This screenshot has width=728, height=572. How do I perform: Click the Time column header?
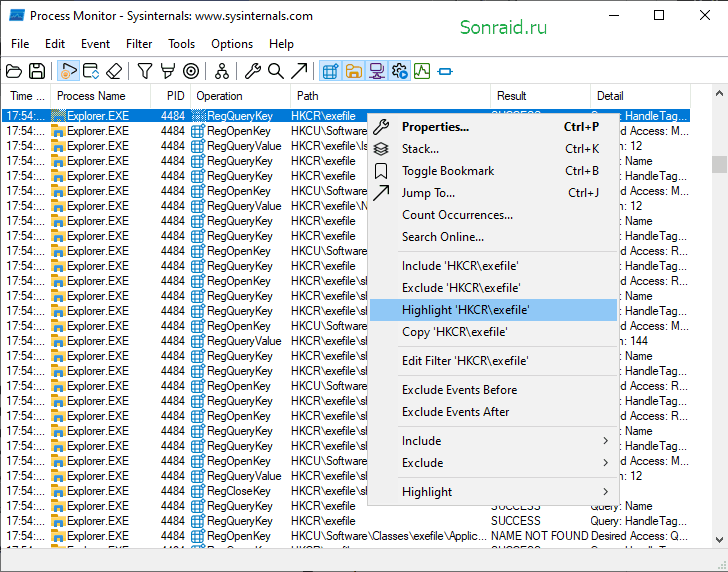click(x=26, y=96)
